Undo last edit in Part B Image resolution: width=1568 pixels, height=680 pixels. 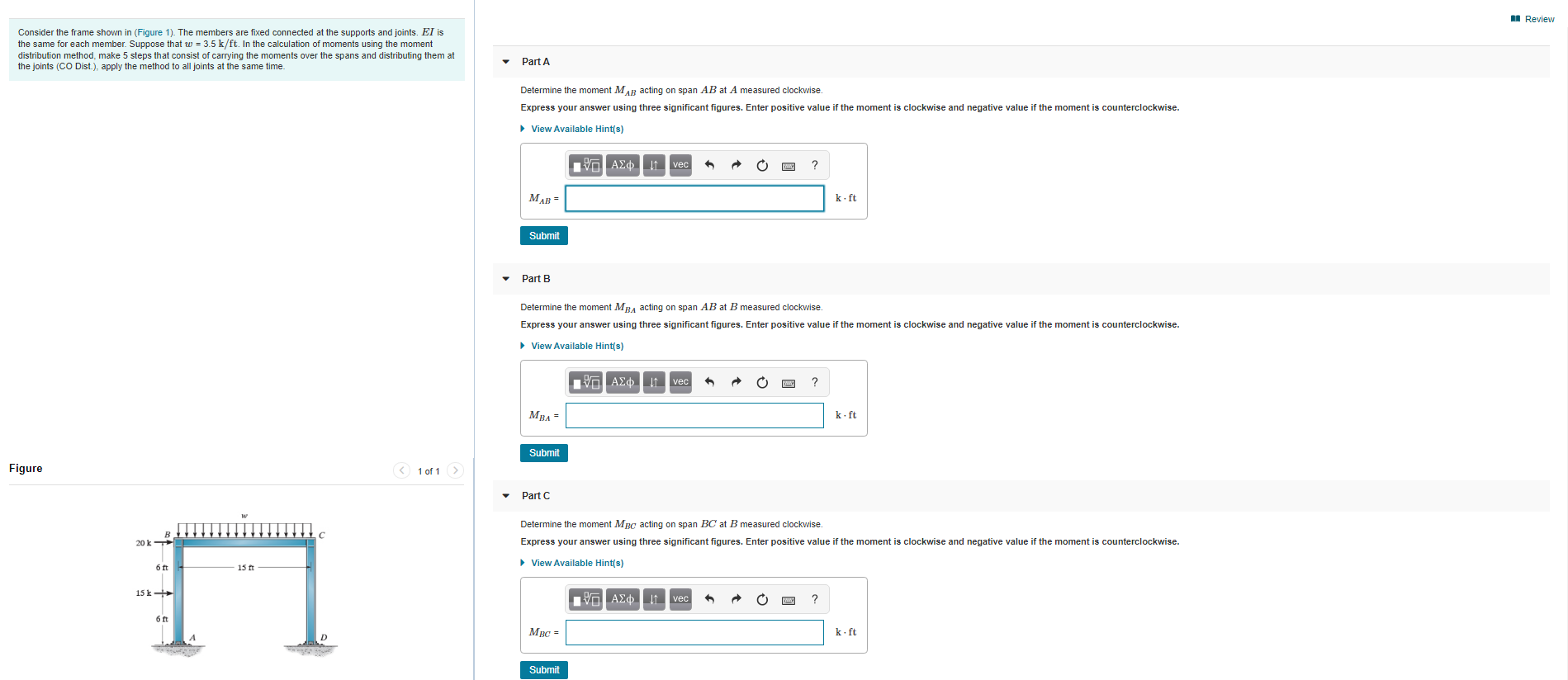[709, 382]
